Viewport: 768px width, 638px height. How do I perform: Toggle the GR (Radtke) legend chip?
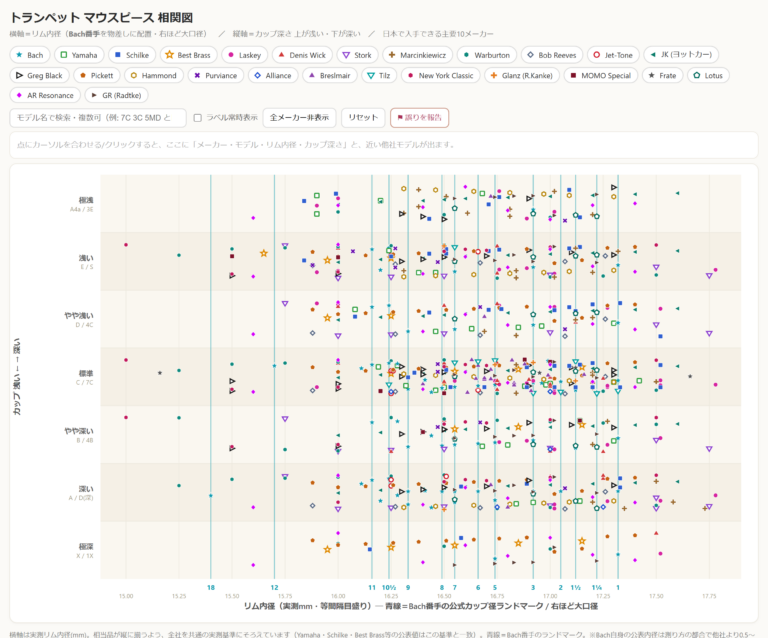(117, 95)
